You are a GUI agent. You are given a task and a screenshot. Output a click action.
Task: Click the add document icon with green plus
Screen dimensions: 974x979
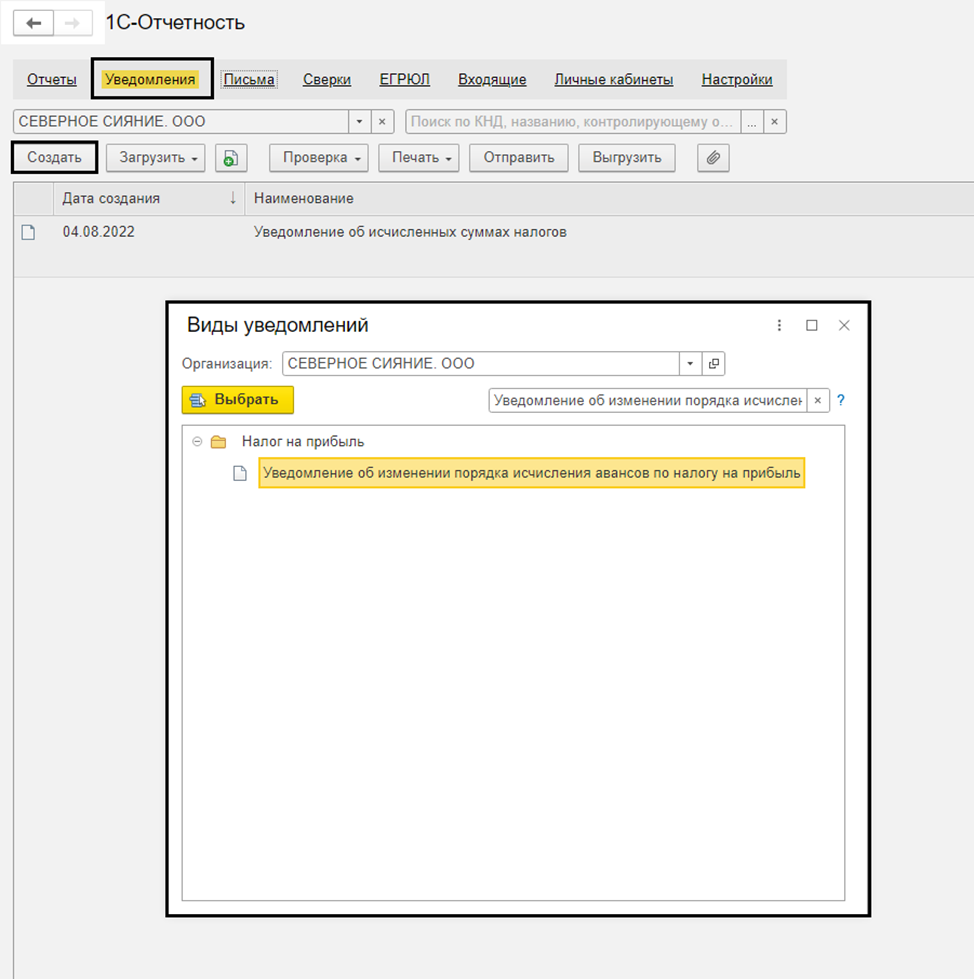[231, 158]
